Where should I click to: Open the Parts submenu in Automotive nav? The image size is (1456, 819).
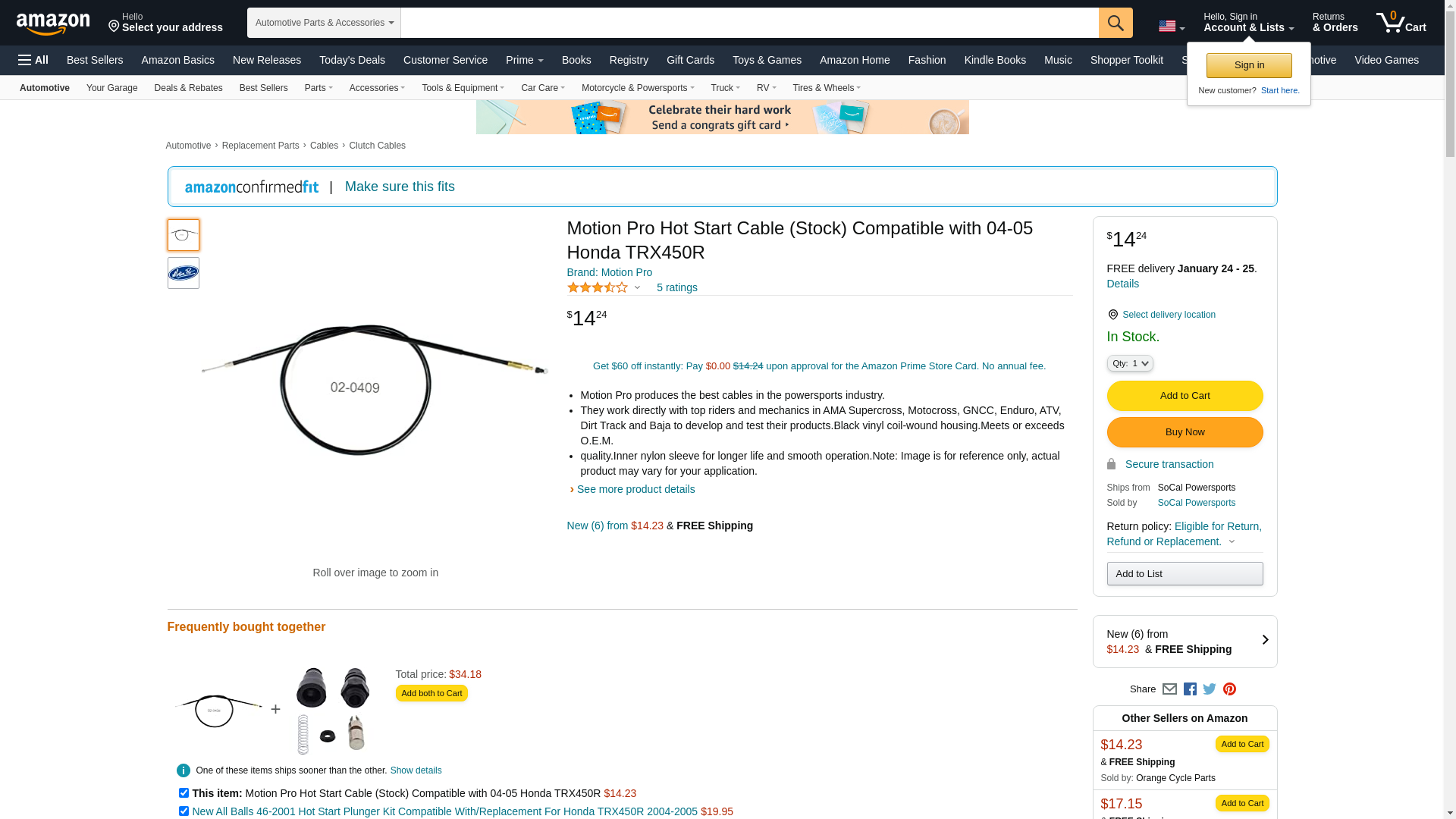click(x=318, y=88)
